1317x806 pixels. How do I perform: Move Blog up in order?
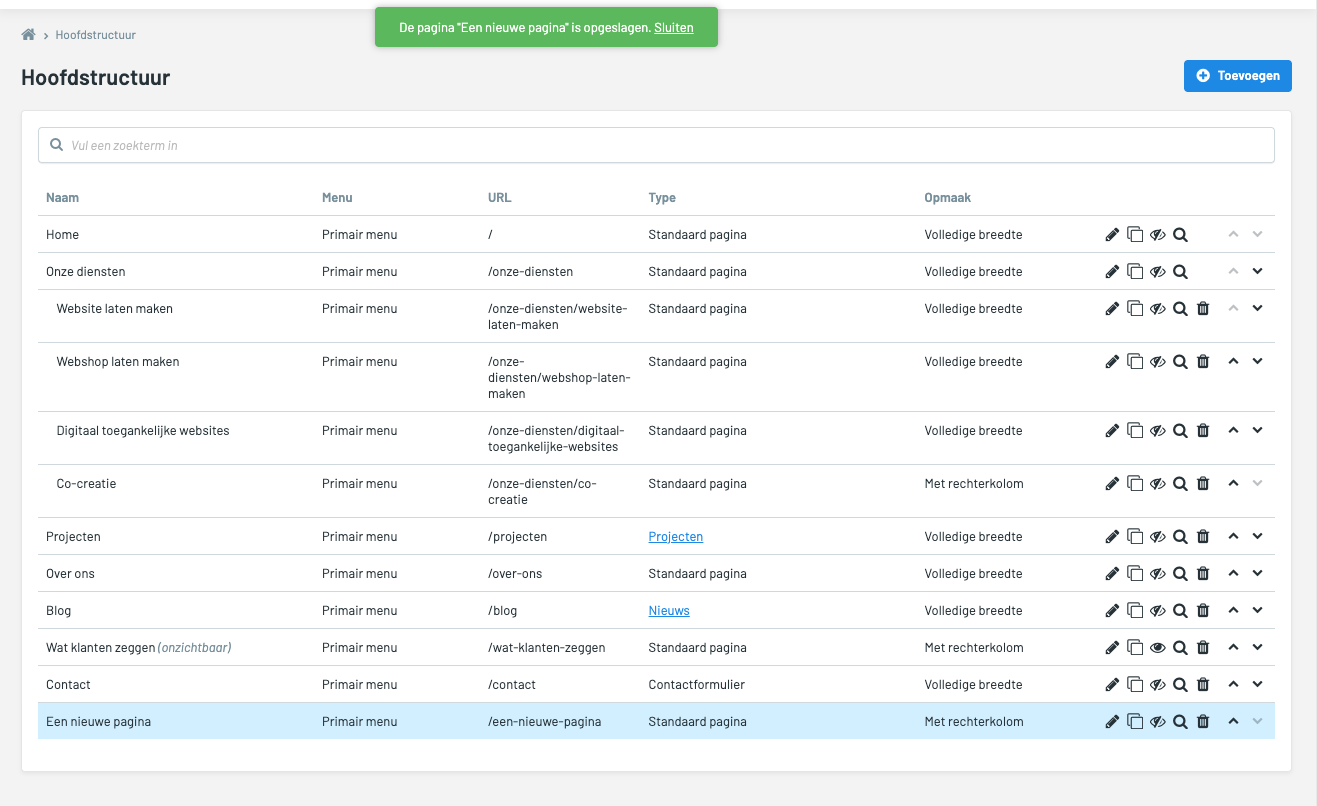1233,610
